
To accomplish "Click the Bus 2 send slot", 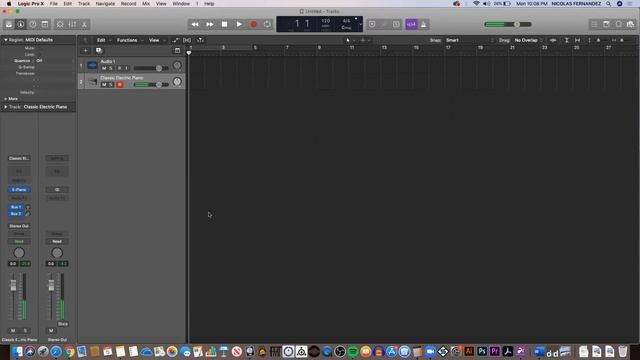I will [16, 213].
